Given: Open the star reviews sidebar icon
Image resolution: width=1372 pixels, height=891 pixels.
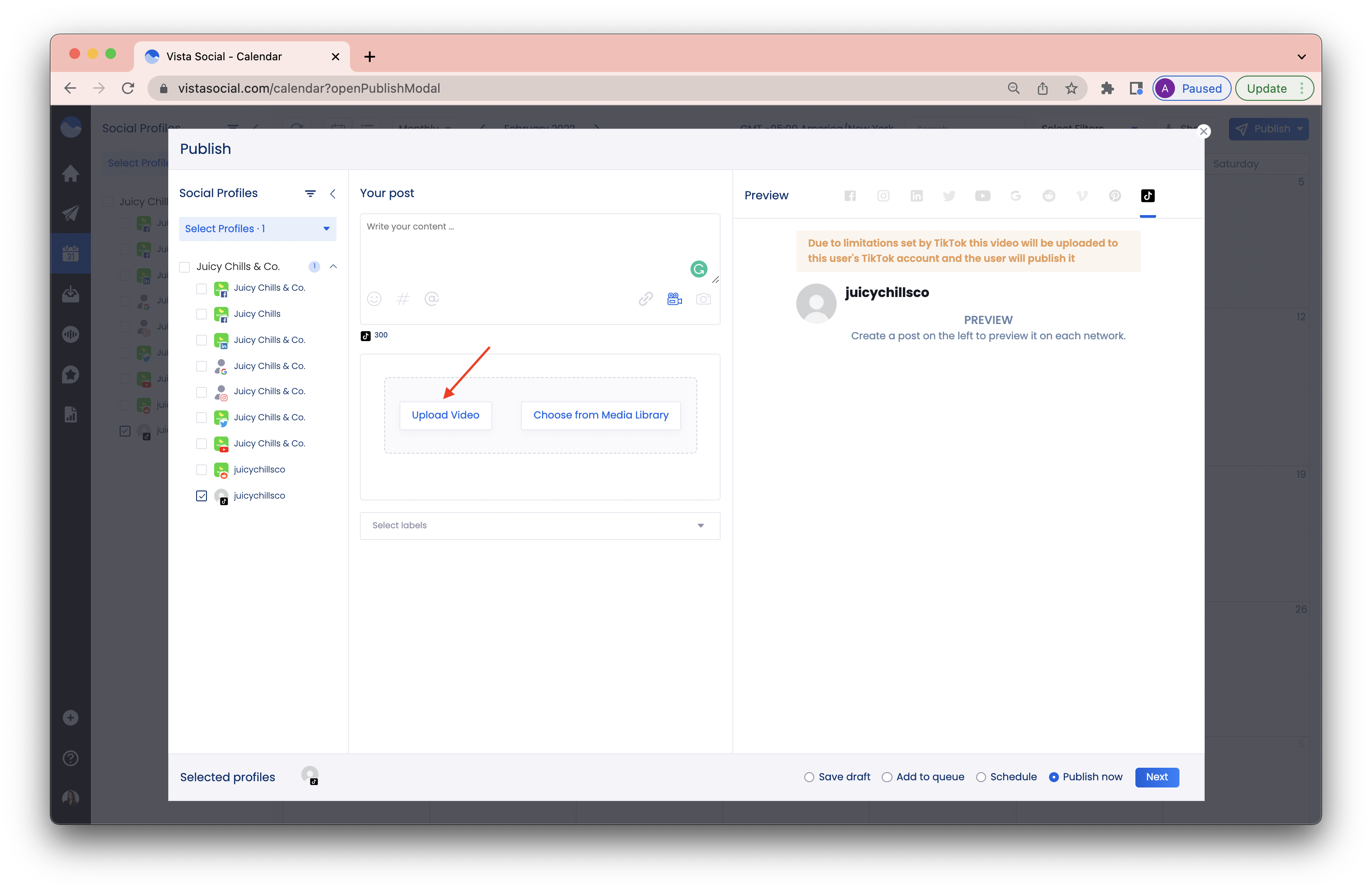Looking at the screenshot, I should click(x=70, y=374).
